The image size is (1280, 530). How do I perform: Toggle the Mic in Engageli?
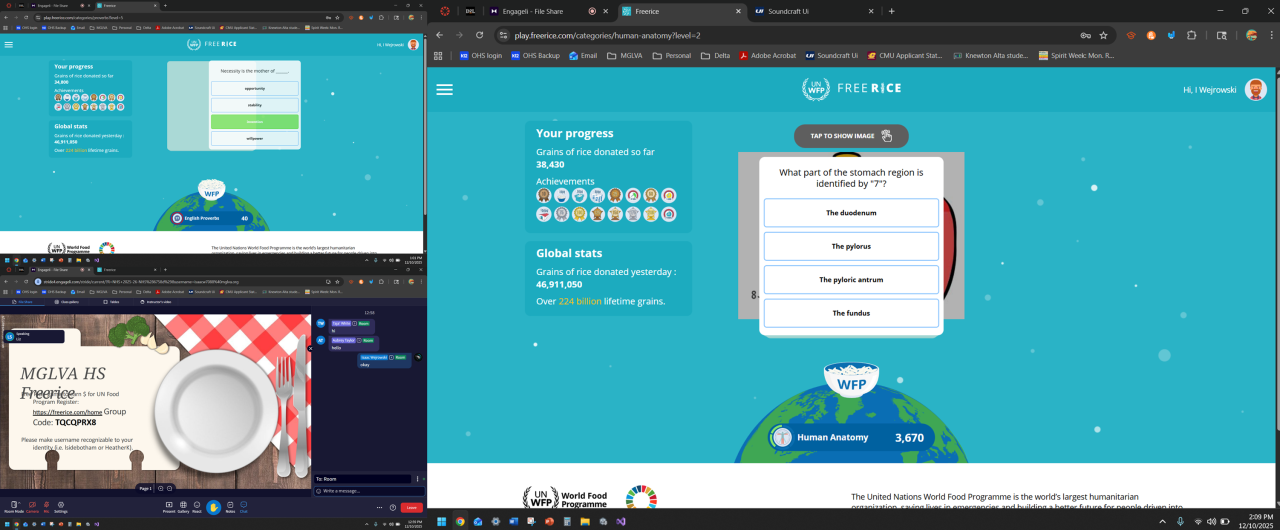click(46, 507)
